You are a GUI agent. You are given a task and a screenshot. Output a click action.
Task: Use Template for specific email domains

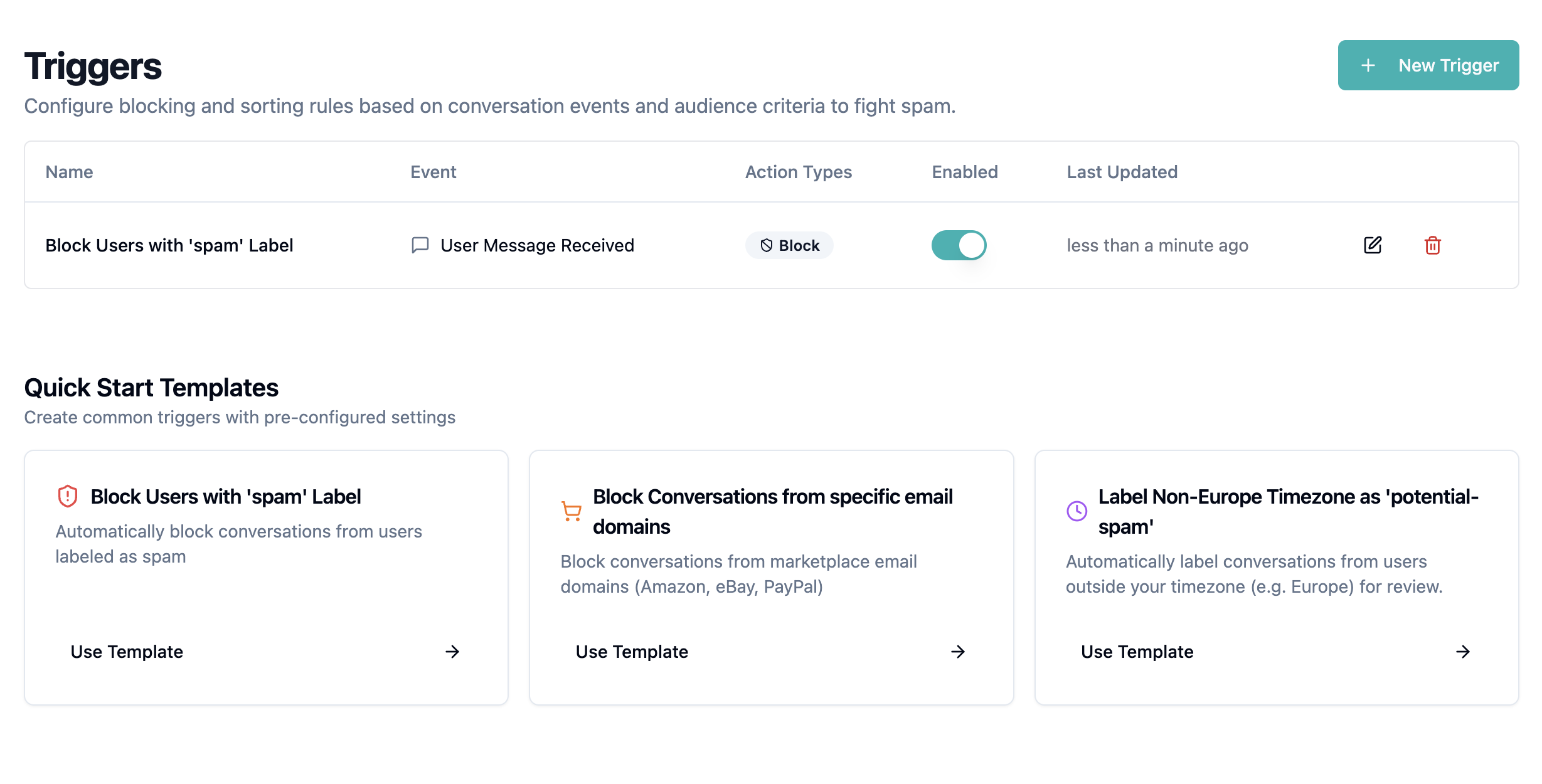pyautogui.click(x=632, y=652)
